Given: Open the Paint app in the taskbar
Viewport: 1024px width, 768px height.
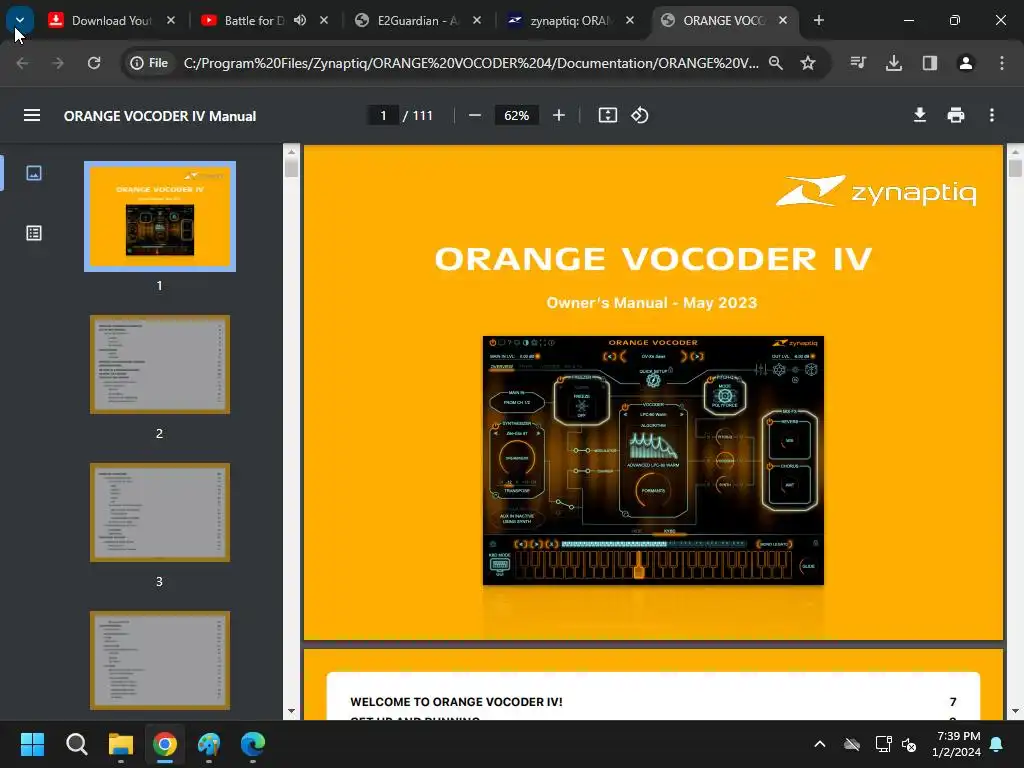Looking at the screenshot, I should [209, 744].
